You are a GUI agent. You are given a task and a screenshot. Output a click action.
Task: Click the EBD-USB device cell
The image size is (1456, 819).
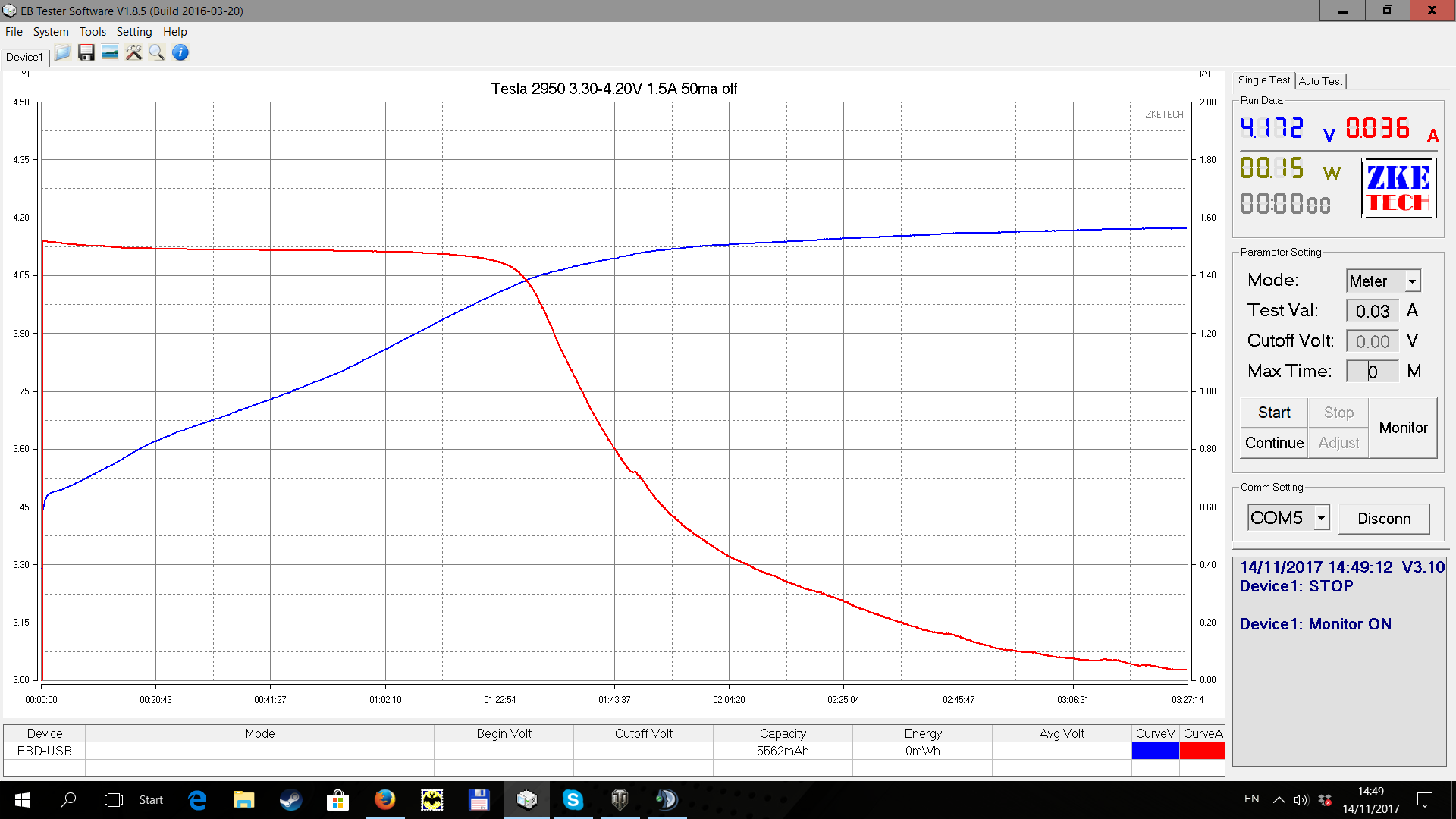45,751
